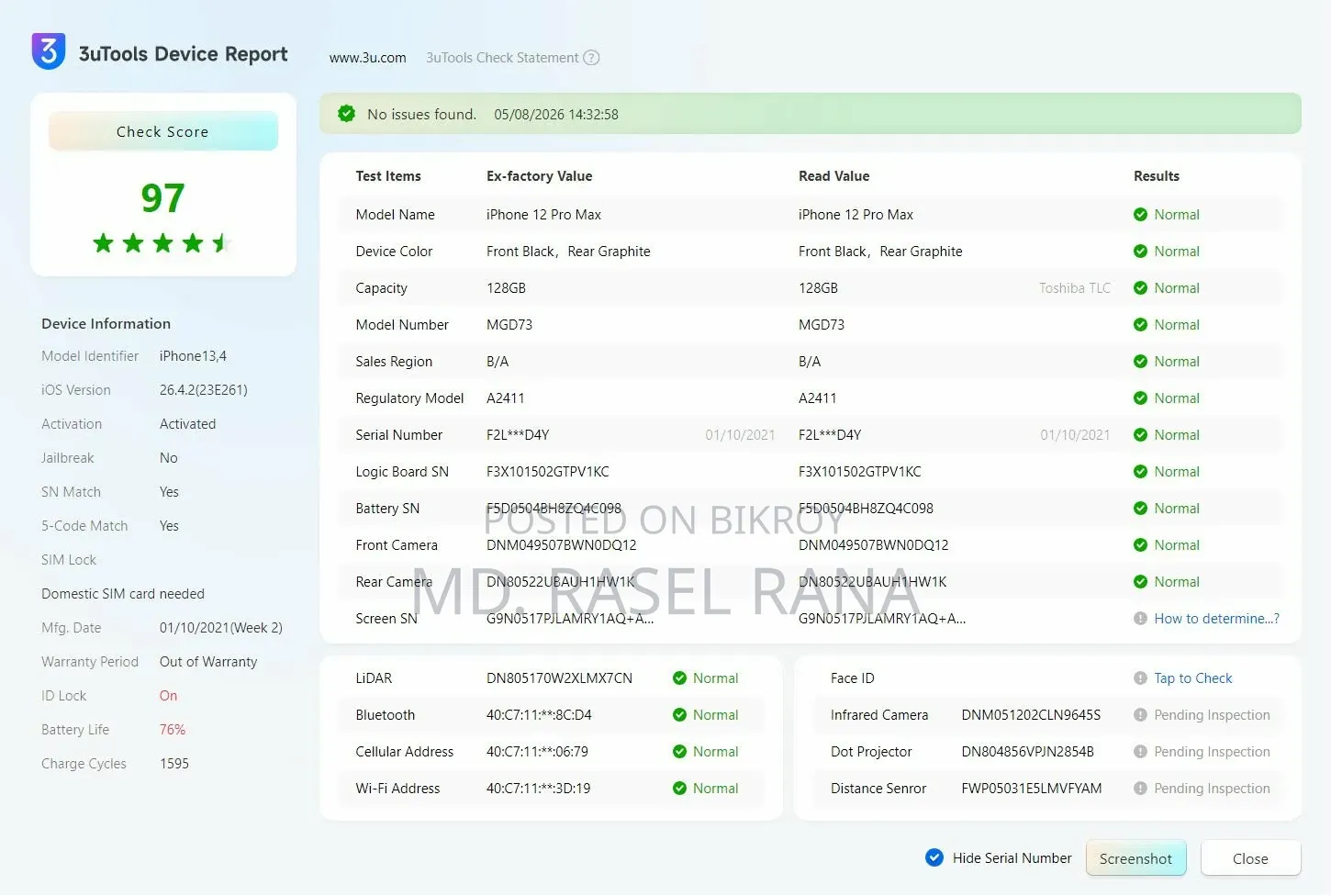Click the Normal check icon for Battery SN
This screenshot has height=896, width=1331.
click(x=1140, y=509)
